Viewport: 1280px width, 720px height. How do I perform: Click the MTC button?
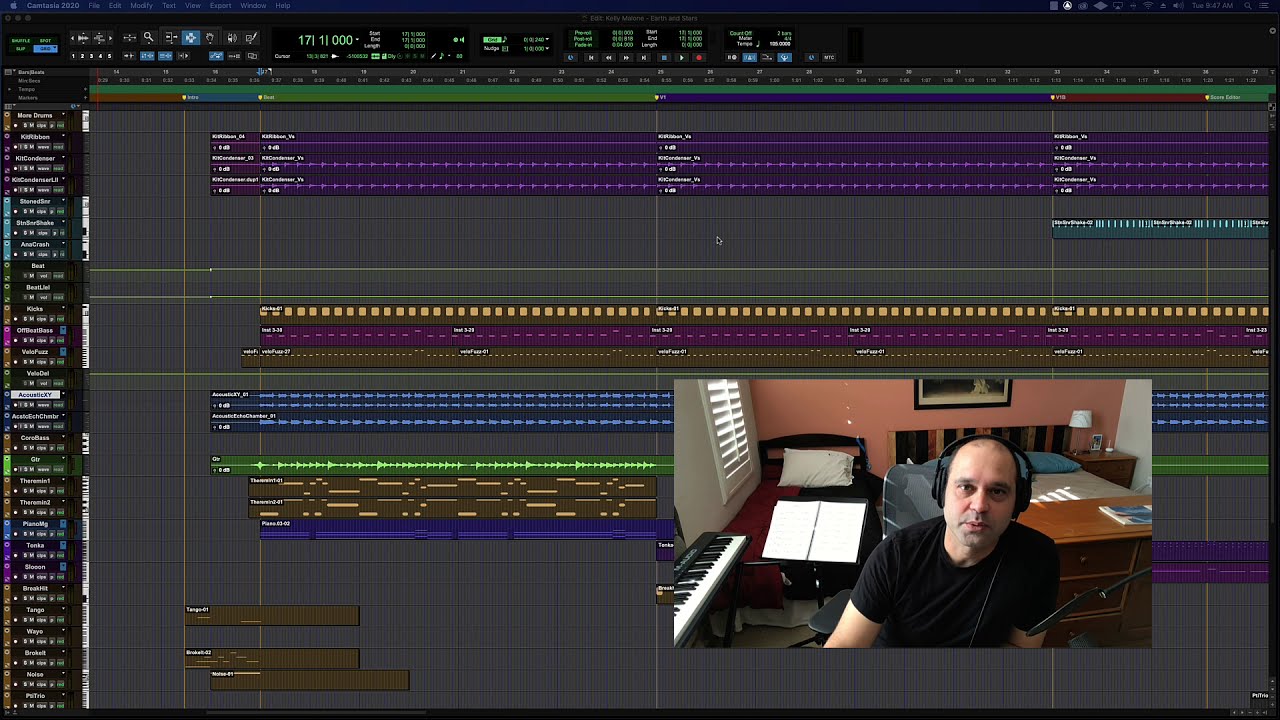[829, 58]
